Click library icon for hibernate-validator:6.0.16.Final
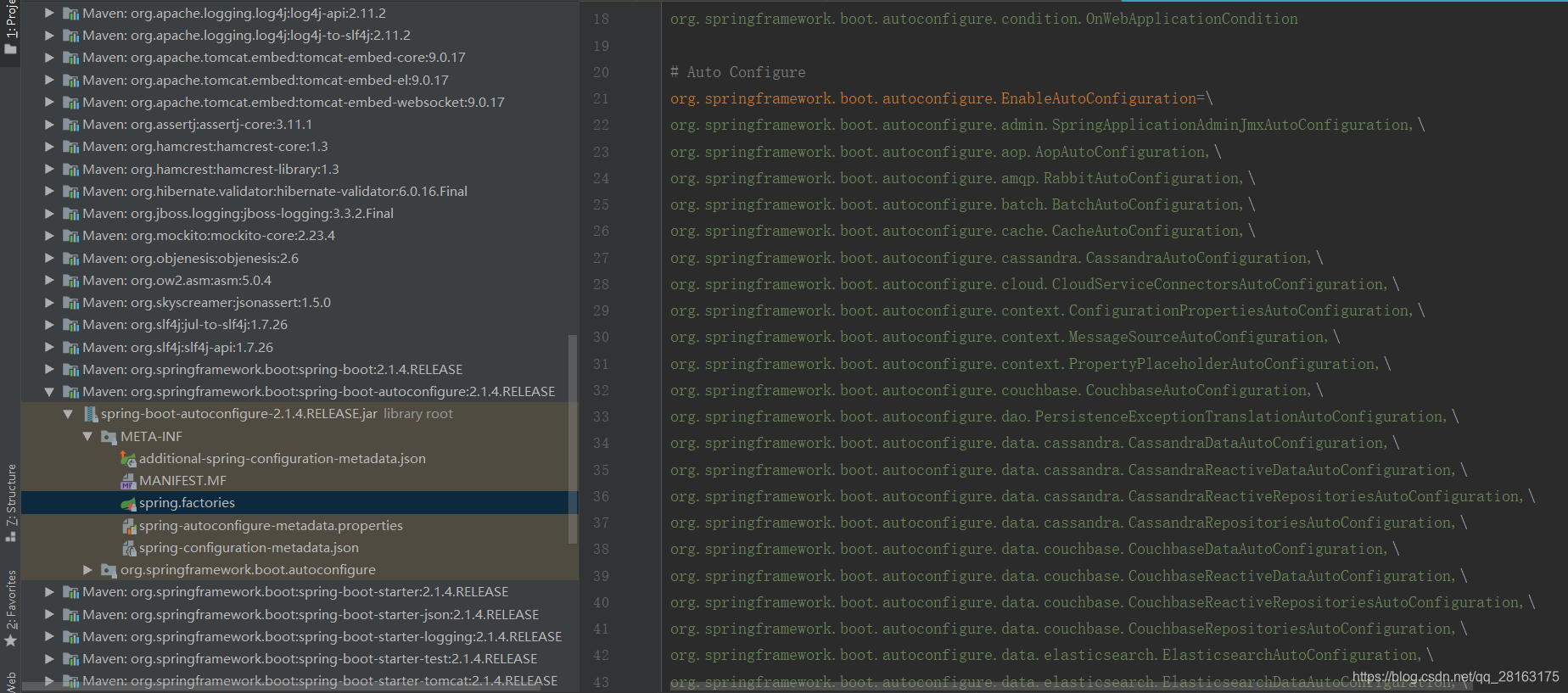 [71, 192]
